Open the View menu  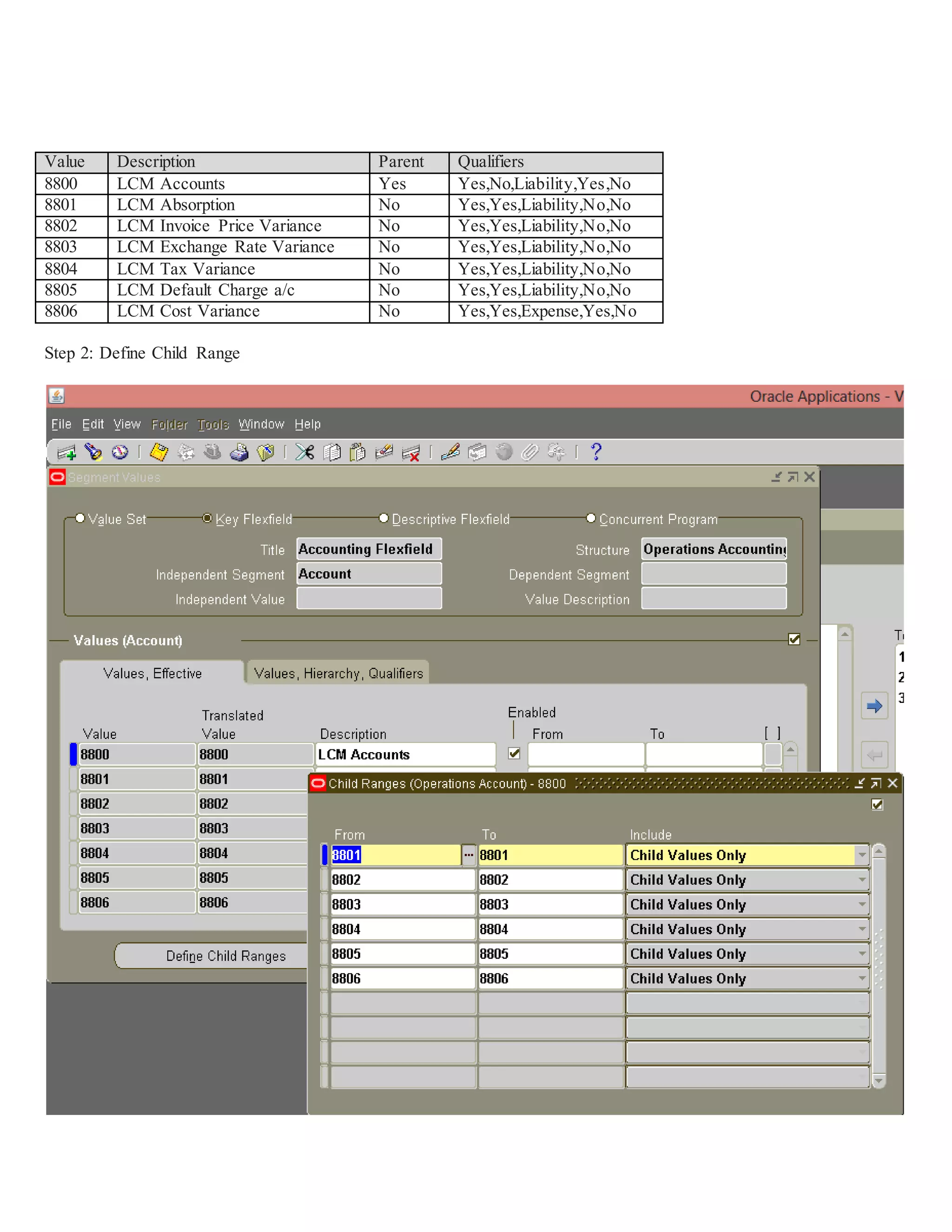(127, 424)
